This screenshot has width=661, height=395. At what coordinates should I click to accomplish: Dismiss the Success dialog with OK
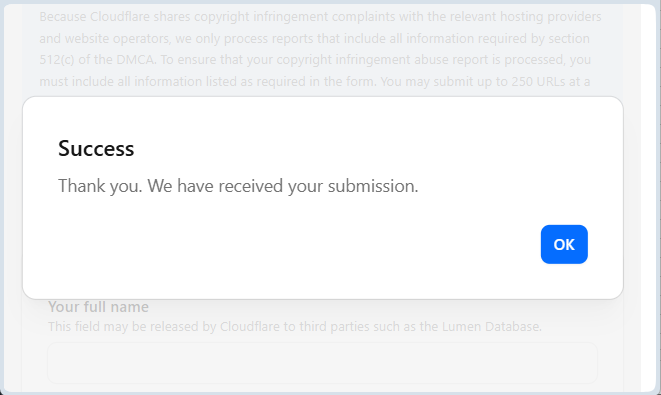(564, 245)
